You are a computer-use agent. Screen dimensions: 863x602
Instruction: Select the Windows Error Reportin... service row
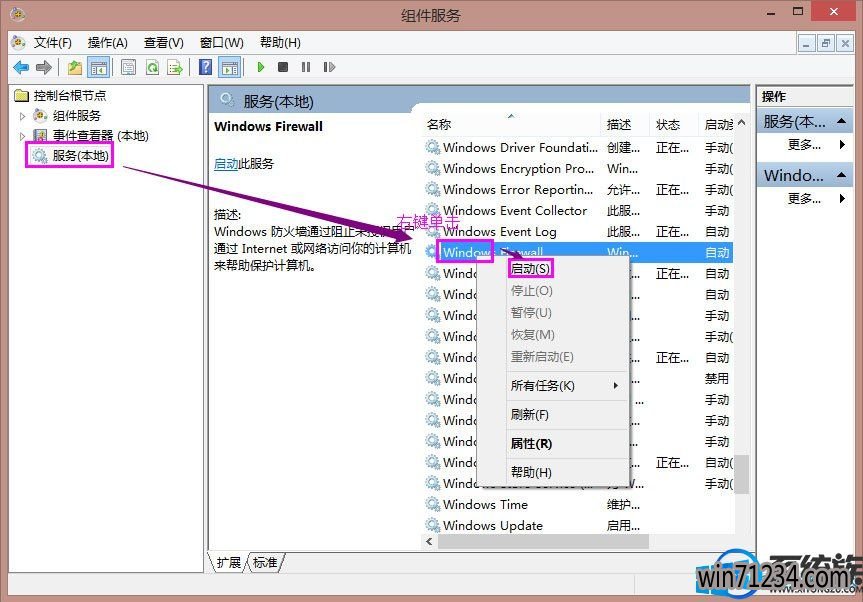[578, 190]
